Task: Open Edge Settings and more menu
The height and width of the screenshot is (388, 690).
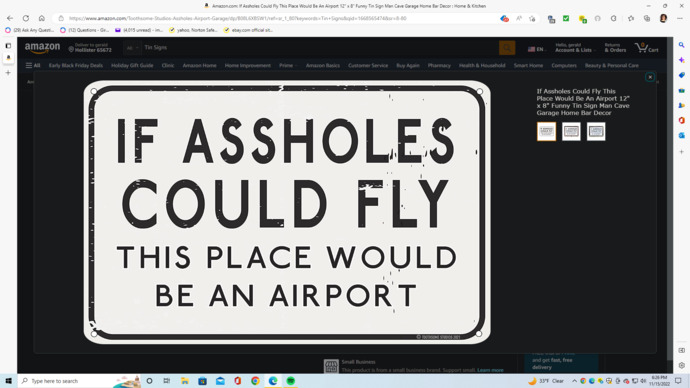Action: click(679, 18)
